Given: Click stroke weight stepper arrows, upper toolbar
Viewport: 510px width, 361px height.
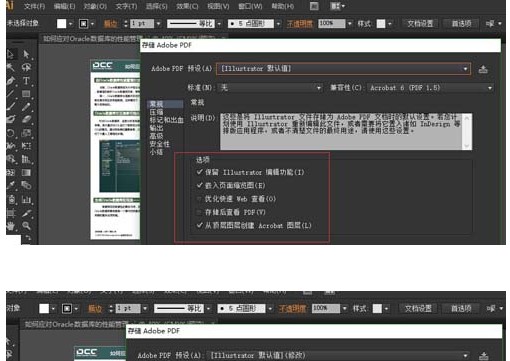Looking at the screenshot, I should tap(126, 24).
